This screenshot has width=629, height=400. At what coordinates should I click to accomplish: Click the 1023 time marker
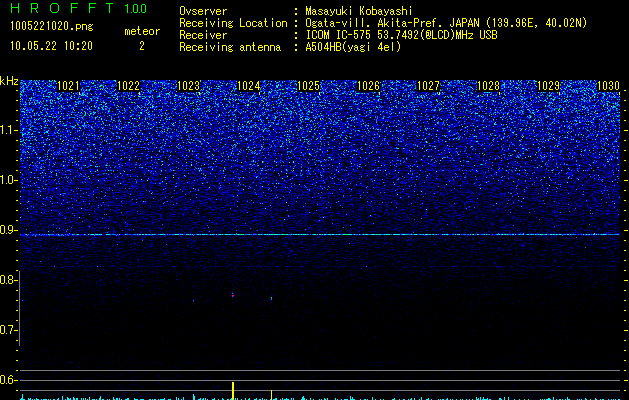click(188, 86)
